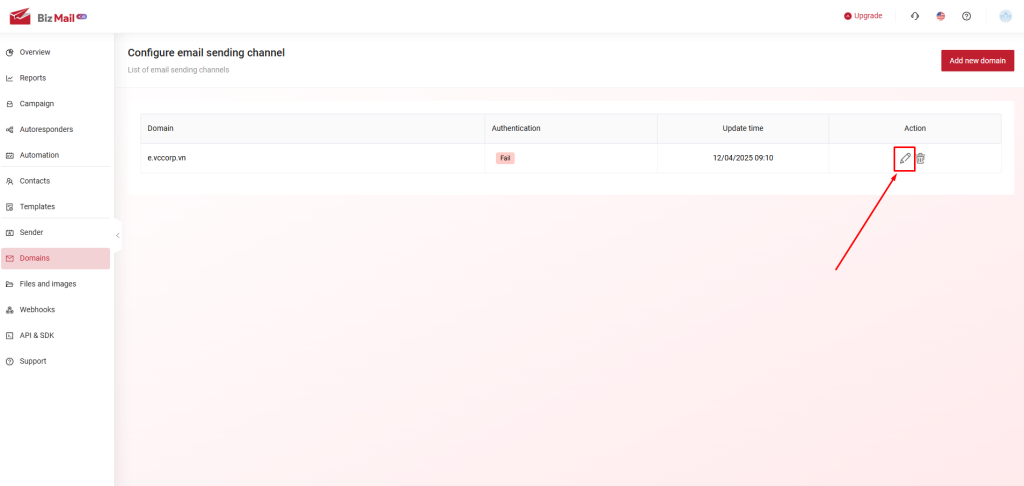The height and width of the screenshot is (486, 1024).
Task: Open the user avatar profile menu
Action: click(x=1005, y=16)
